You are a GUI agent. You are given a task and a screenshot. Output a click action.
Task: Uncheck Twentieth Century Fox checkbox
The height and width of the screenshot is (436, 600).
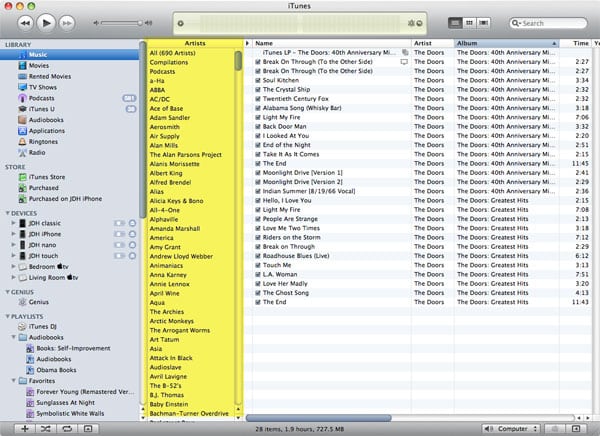coord(258,99)
